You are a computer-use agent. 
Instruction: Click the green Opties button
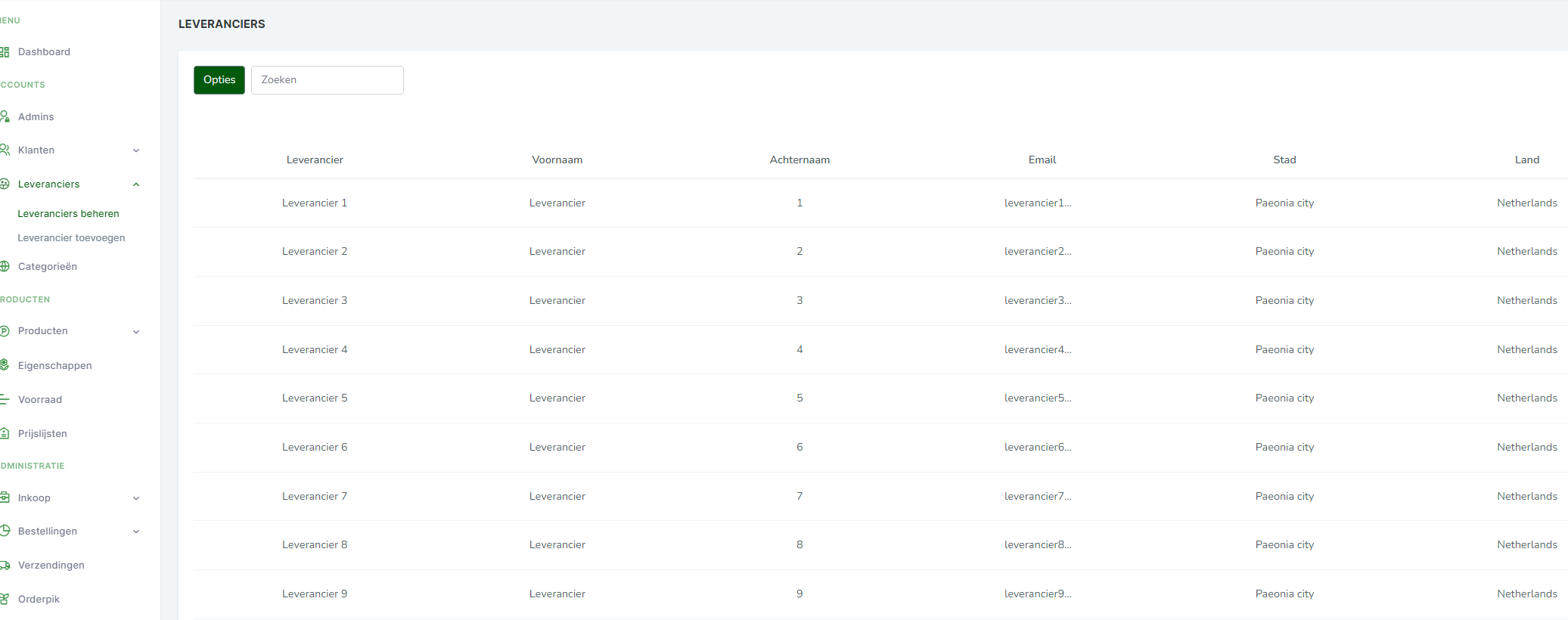[219, 80]
